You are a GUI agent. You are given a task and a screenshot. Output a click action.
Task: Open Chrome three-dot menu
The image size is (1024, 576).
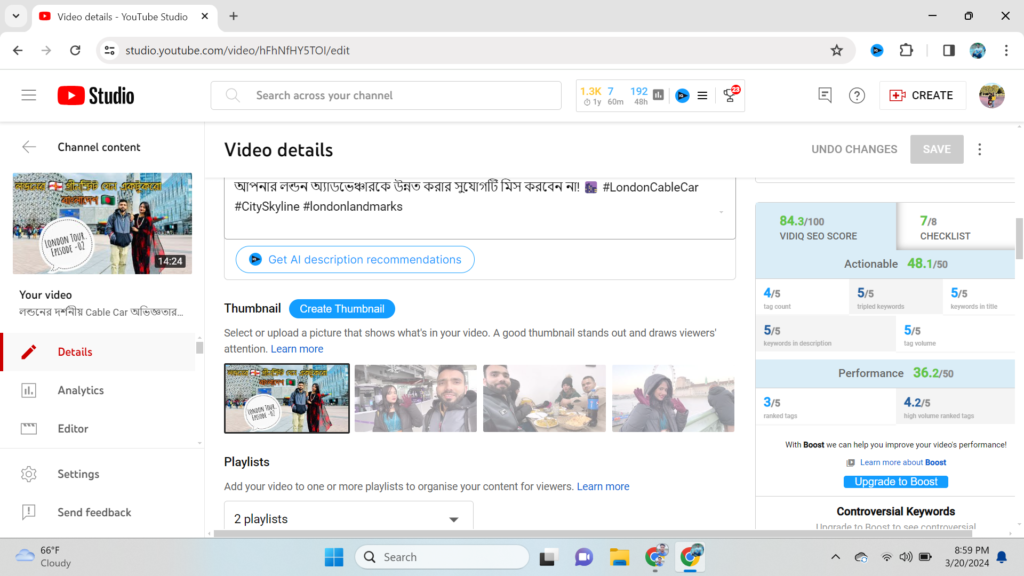pyautogui.click(x=1006, y=50)
